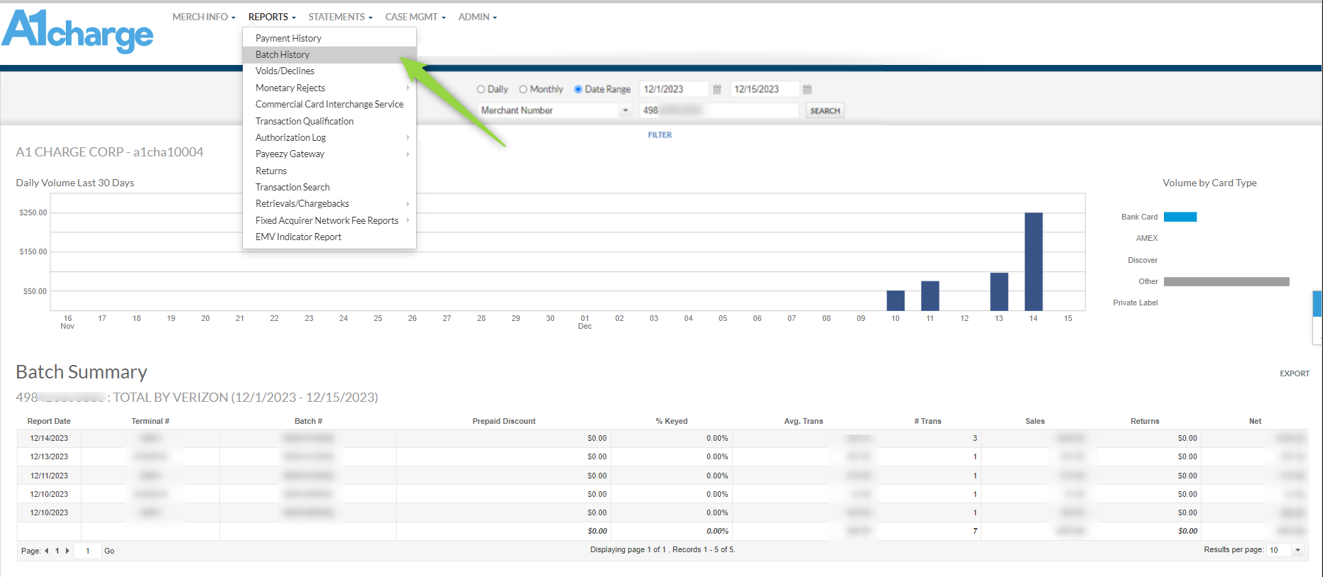Click the page number input field
The height and width of the screenshot is (578, 1323).
88,551
